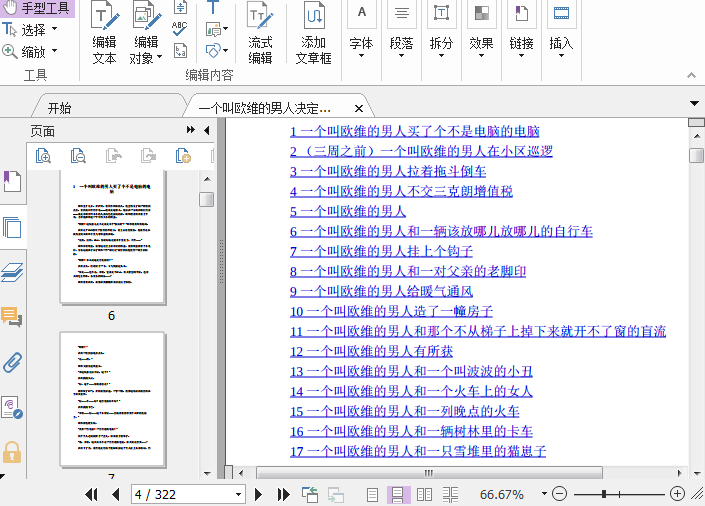This screenshot has height=506, width=705.
Task: Switch to facing pages view mode
Action: pos(424,495)
